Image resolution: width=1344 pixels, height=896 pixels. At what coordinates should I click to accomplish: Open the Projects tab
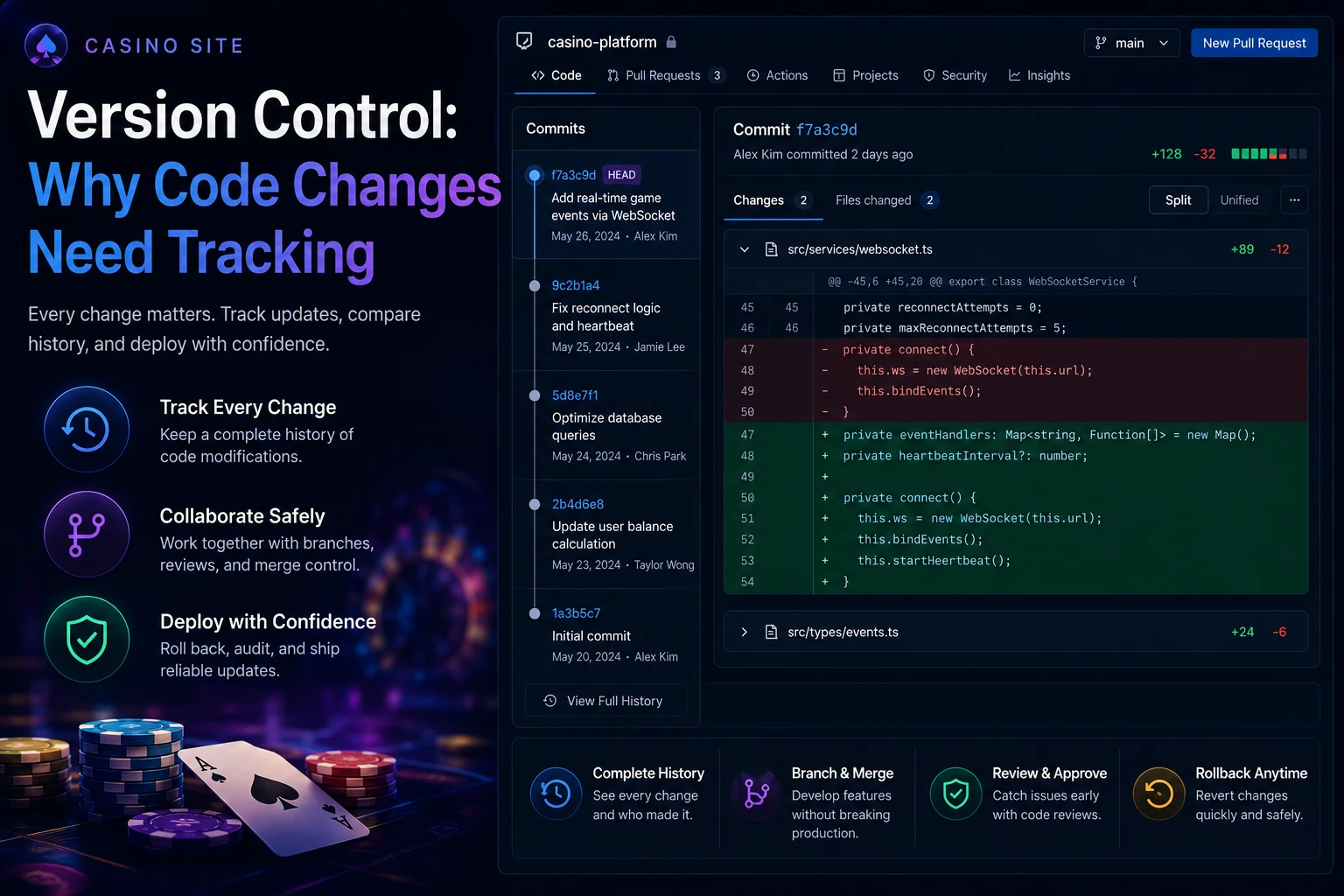[x=865, y=75]
